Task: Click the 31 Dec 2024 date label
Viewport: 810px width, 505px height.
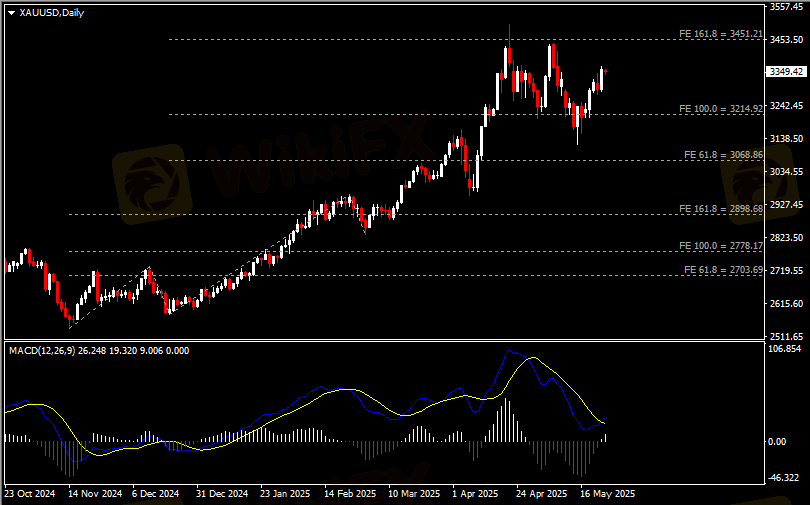Action: [x=222, y=494]
